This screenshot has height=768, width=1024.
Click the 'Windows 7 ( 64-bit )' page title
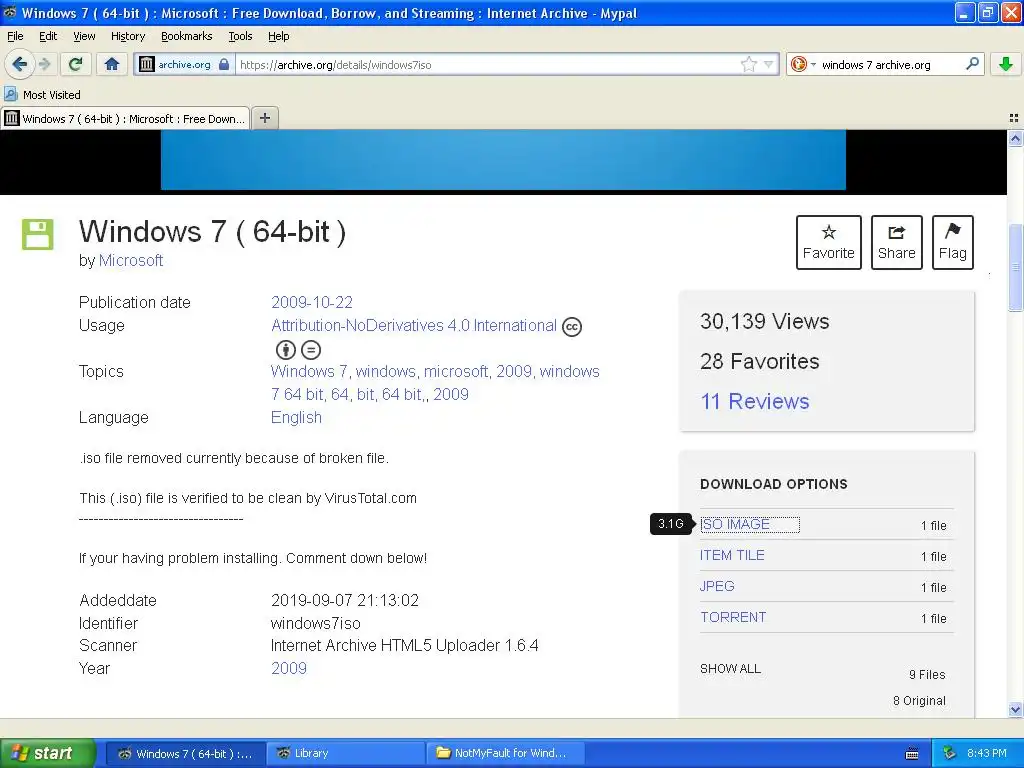(212, 232)
